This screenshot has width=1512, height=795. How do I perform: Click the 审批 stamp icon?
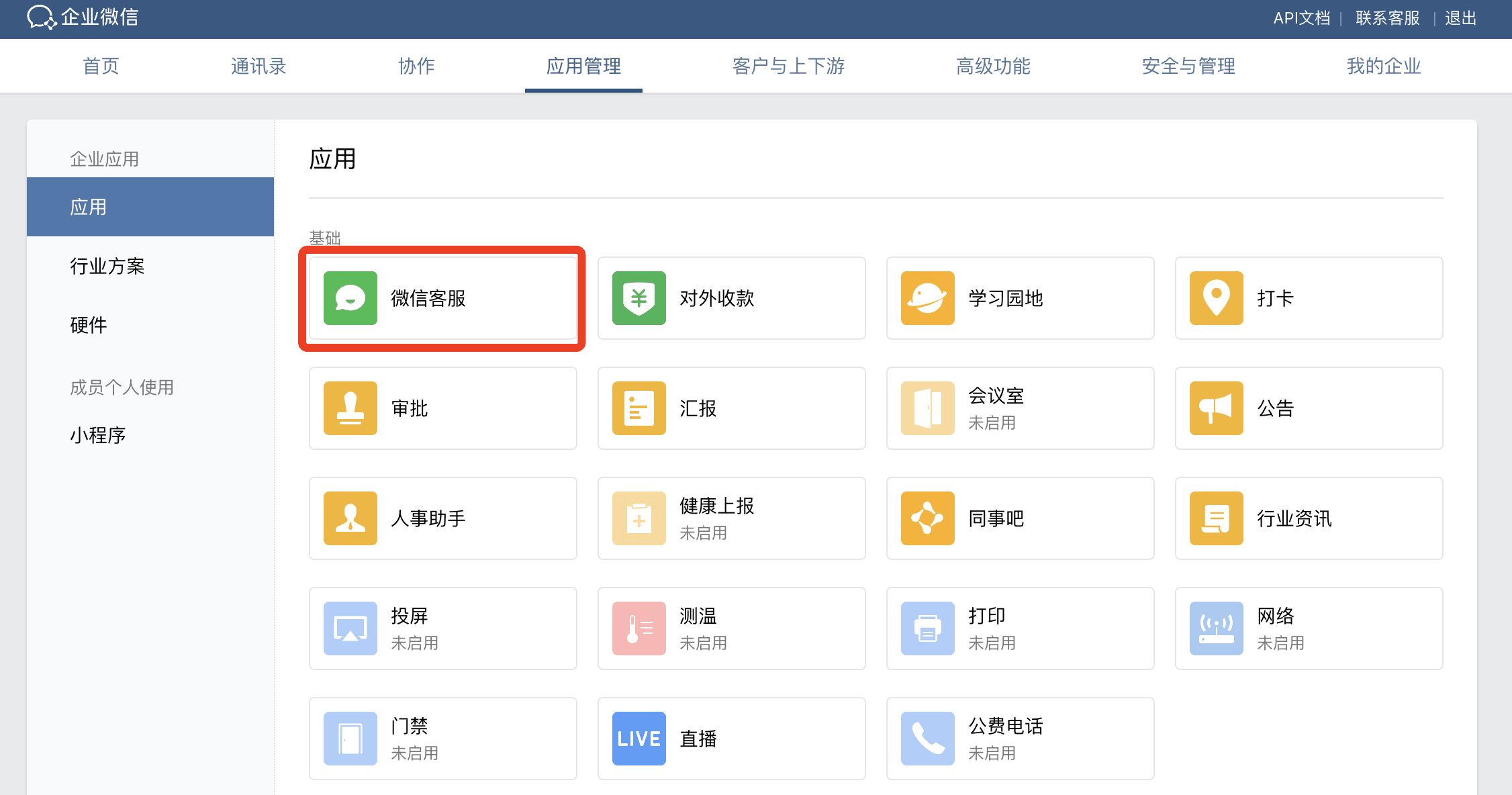tap(350, 408)
